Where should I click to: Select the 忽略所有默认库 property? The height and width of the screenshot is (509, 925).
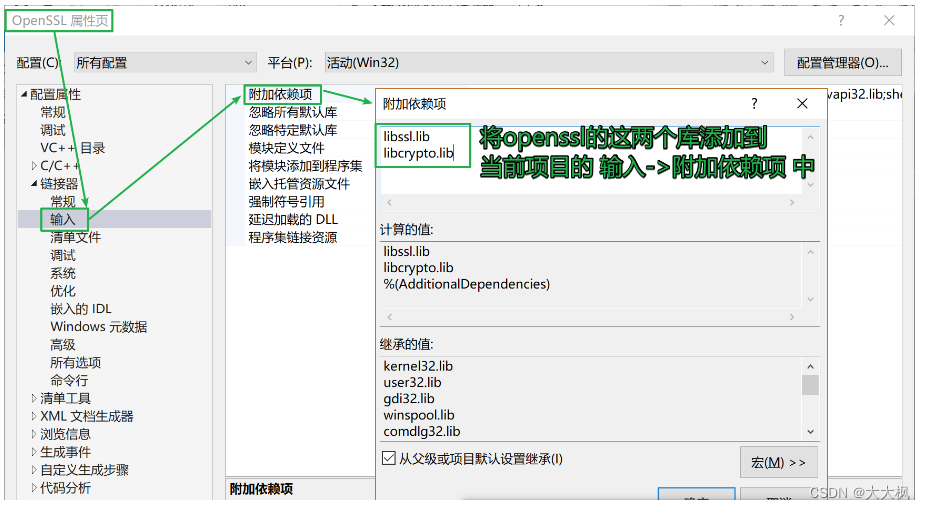[293, 112]
